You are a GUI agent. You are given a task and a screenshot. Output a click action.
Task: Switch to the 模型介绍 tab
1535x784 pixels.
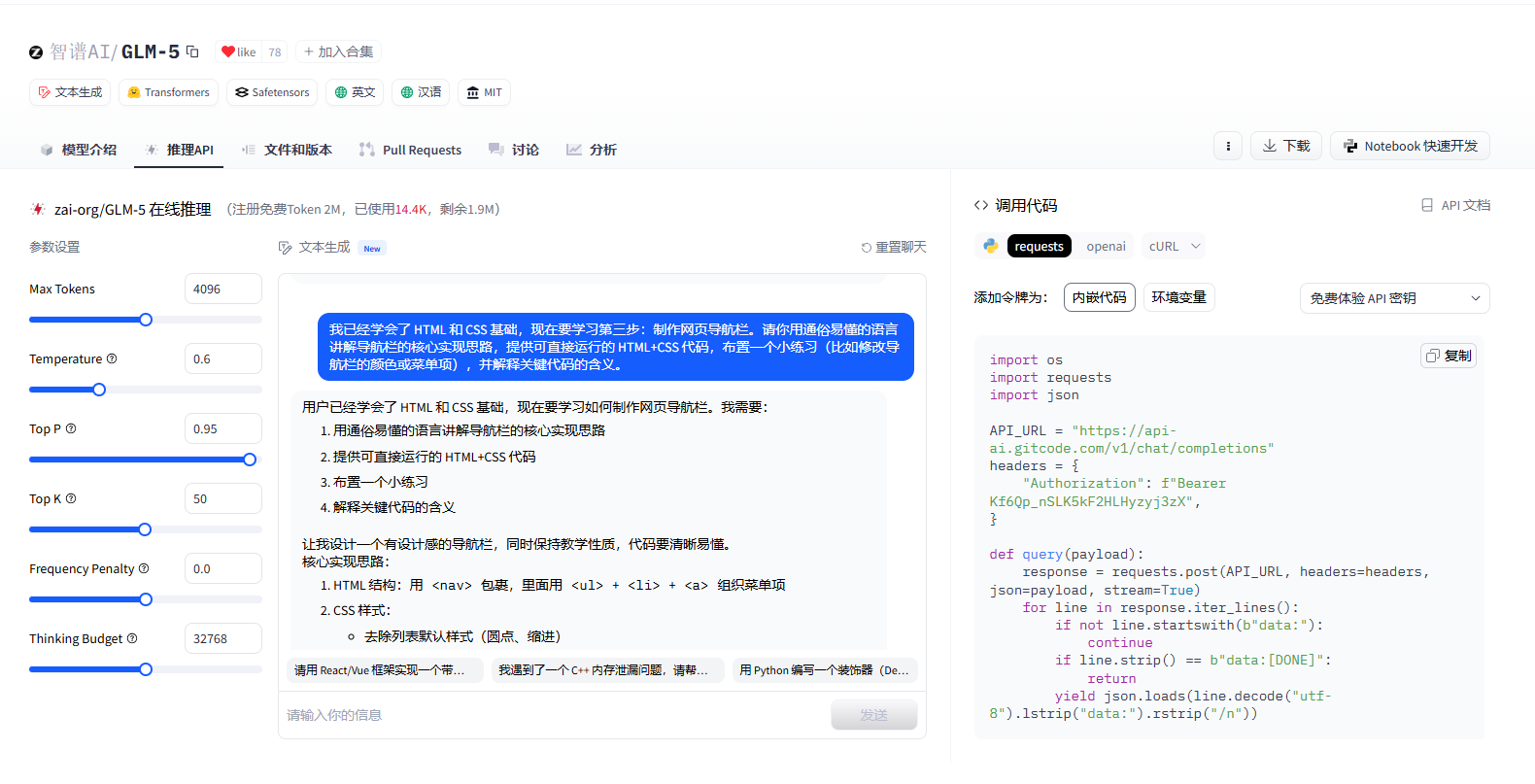click(x=78, y=150)
